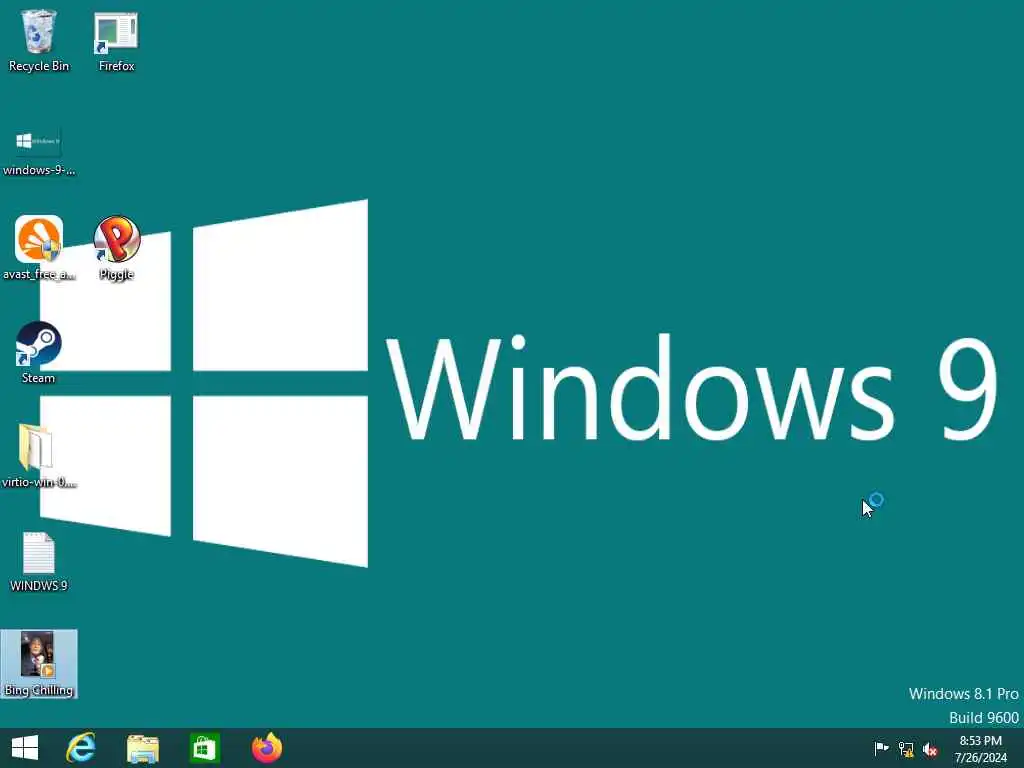The height and width of the screenshot is (768, 1024).
Task: Open the Start button on taskbar
Action: coord(25,748)
